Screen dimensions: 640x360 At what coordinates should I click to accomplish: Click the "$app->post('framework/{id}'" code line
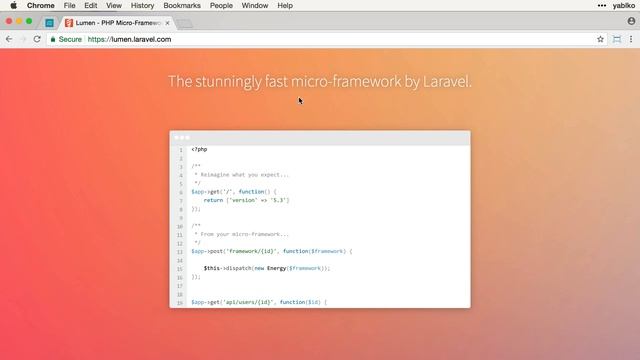pyautogui.click(x=271, y=251)
